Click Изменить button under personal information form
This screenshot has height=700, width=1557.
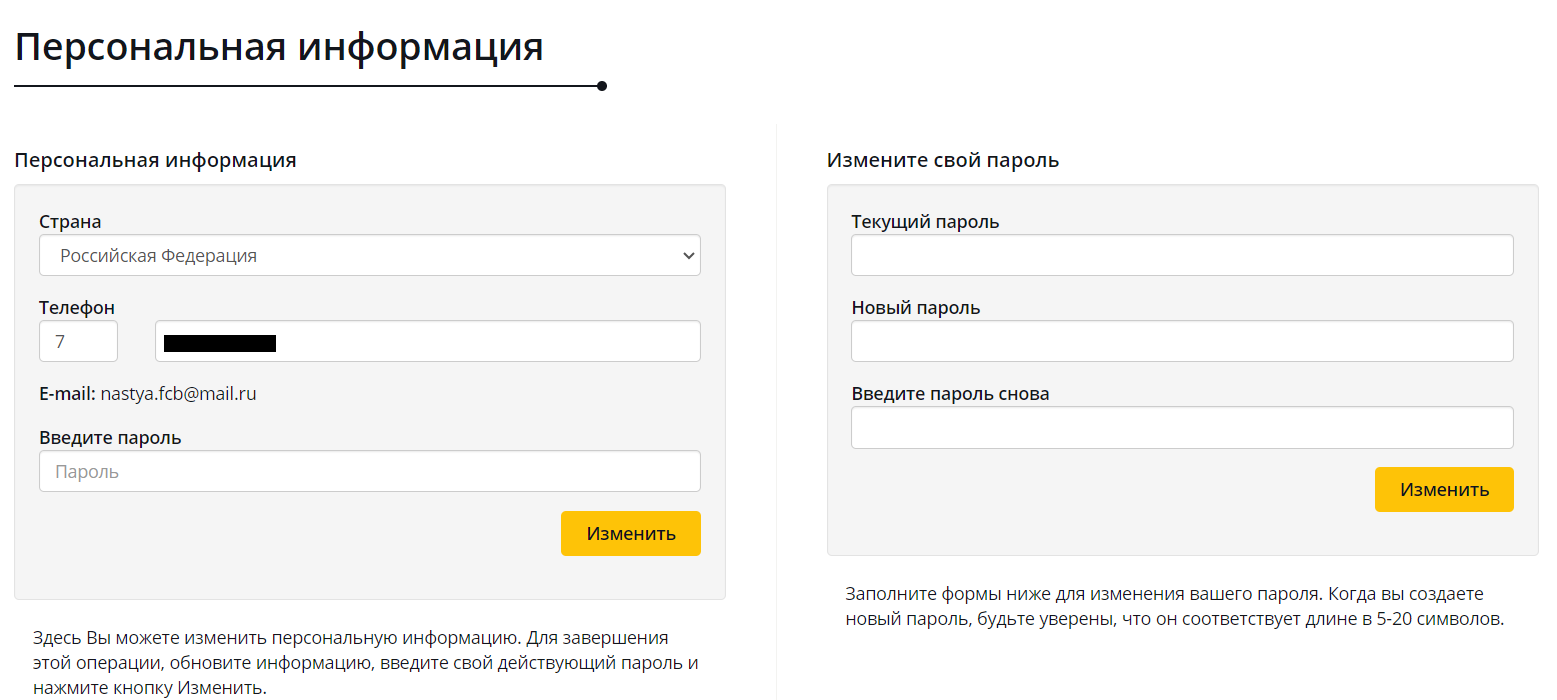point(631,533)
